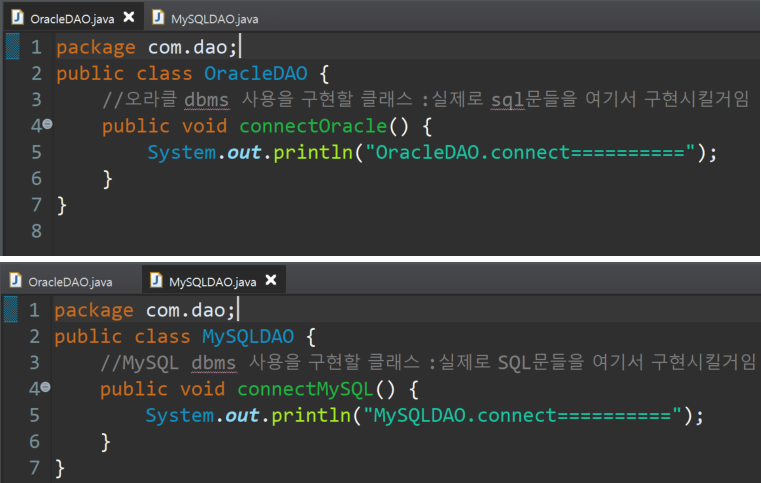The image size is (761, 483).
Task: Close the OracleDAO.java tab in top editor
Action: point(129,17)
